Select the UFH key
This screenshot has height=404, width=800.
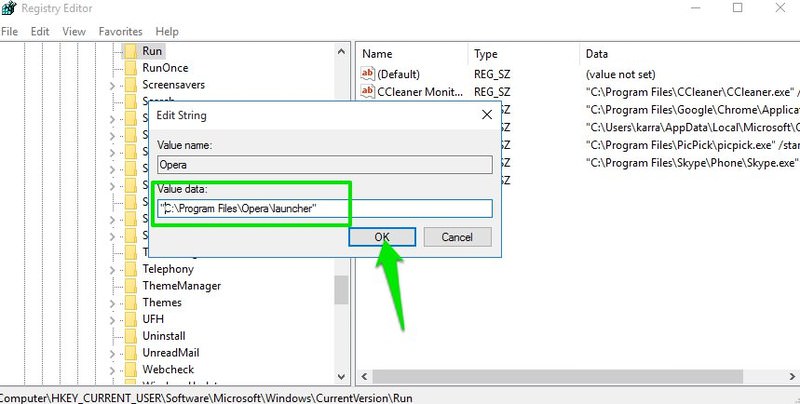pos(153,319)
